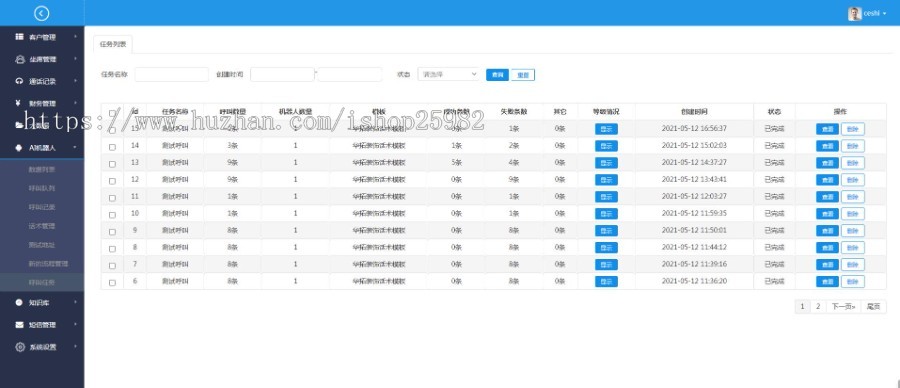Viewport: 900px width, 388px height.
Task: Click the 下一页 next page link
Action: (844, 306)
